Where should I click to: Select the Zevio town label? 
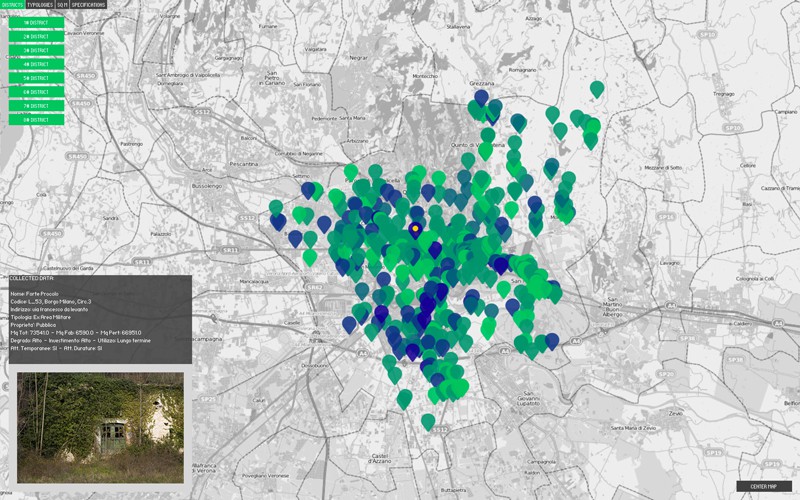click(676, 413)
